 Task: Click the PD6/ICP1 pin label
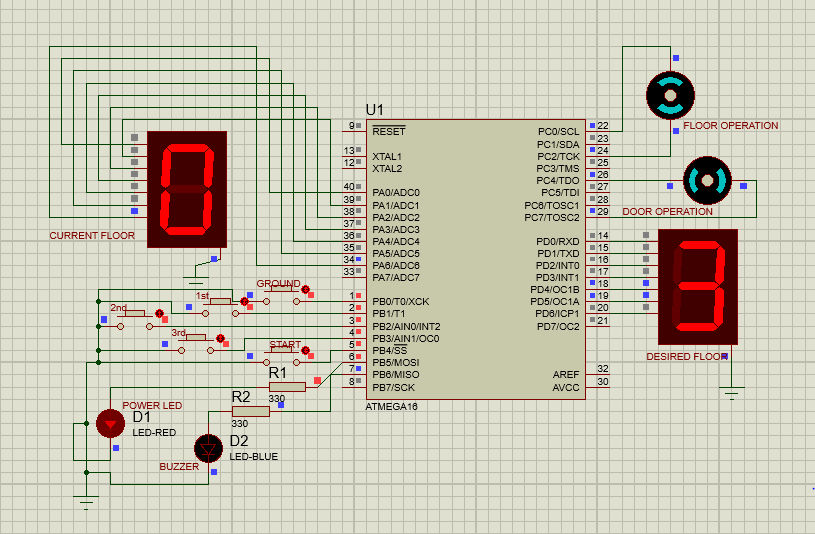[557, 314]
